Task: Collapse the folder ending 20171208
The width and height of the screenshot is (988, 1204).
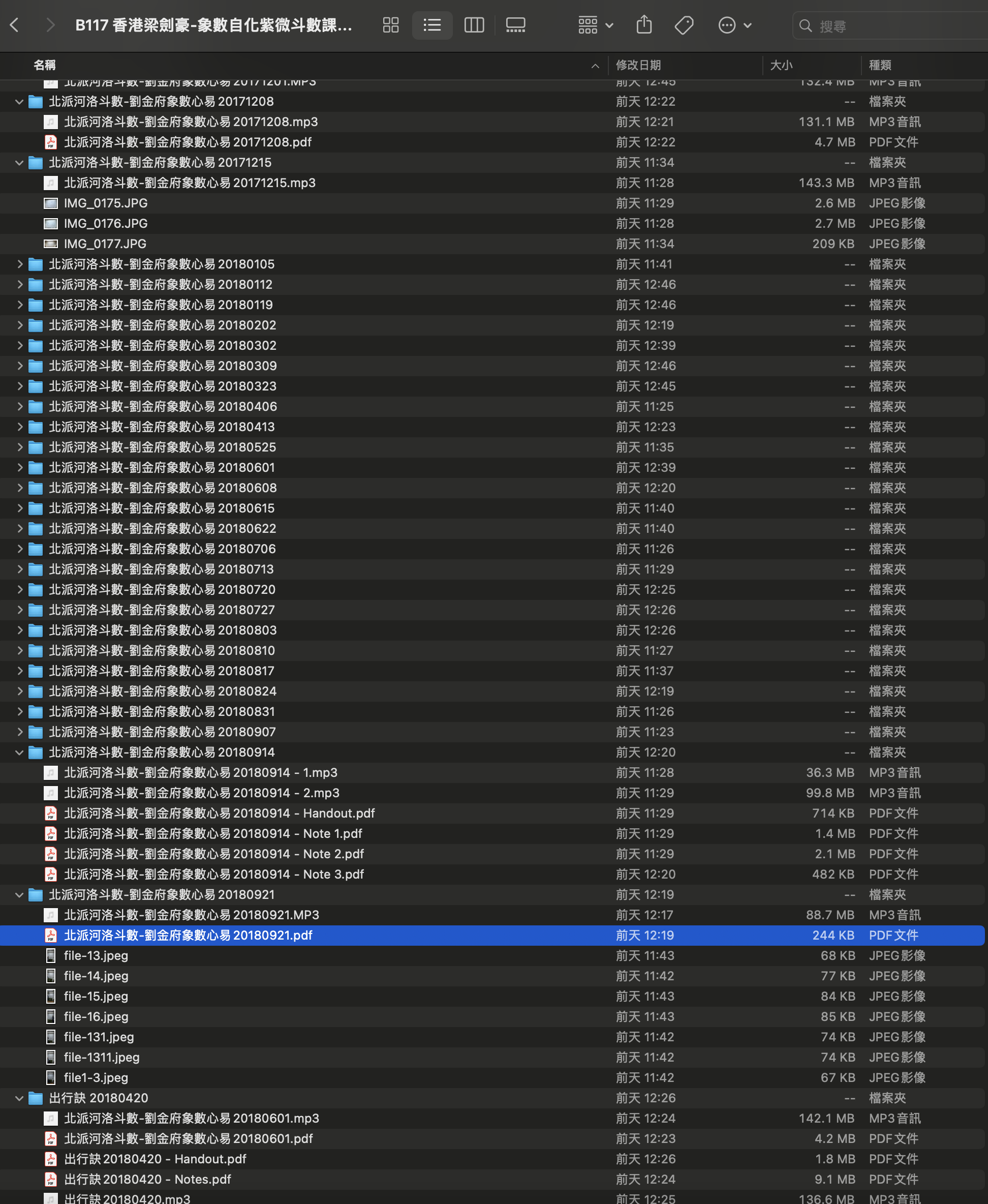Action: 19,102
